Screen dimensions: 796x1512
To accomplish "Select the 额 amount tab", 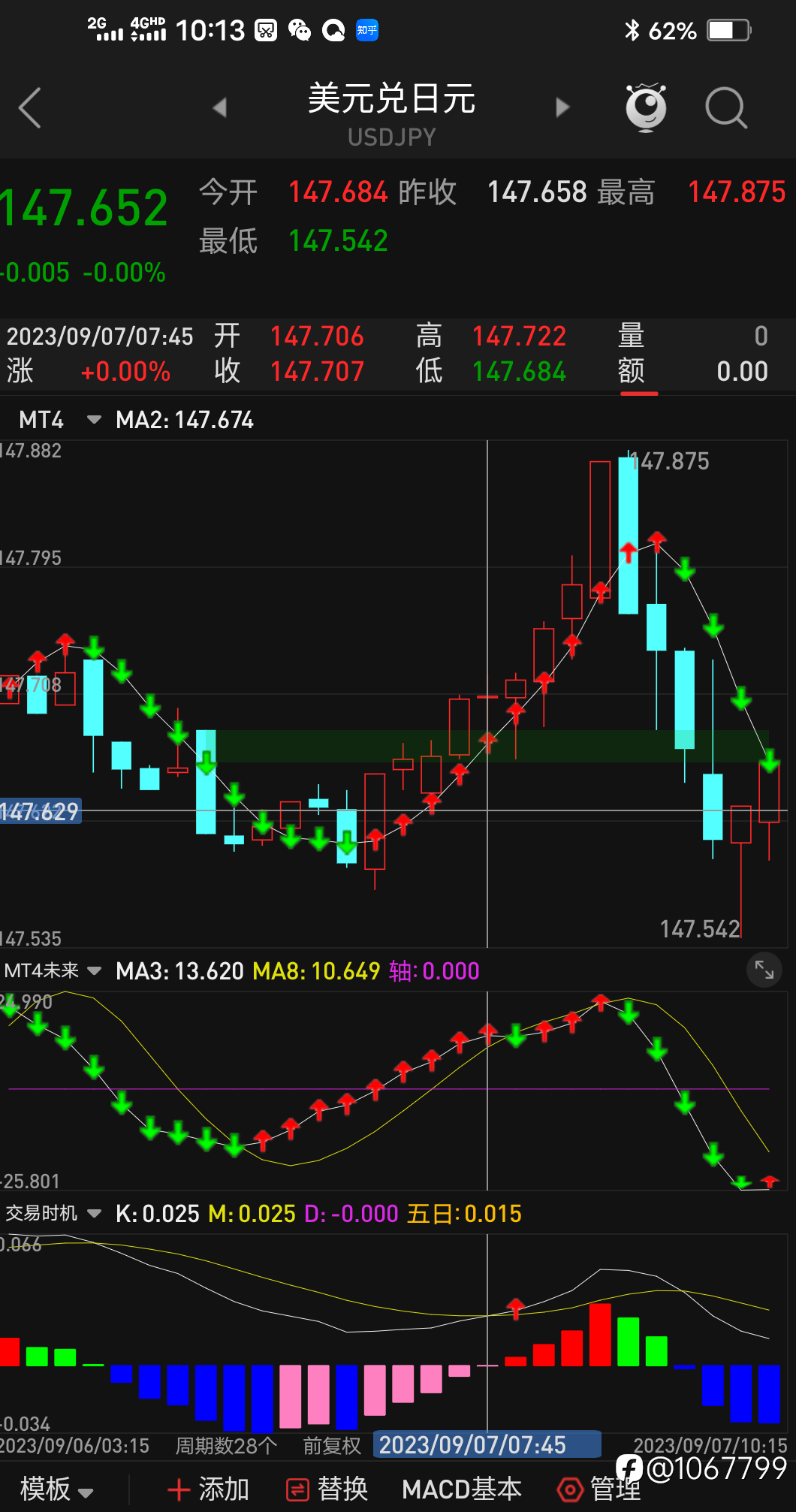I will pos(632,371).
